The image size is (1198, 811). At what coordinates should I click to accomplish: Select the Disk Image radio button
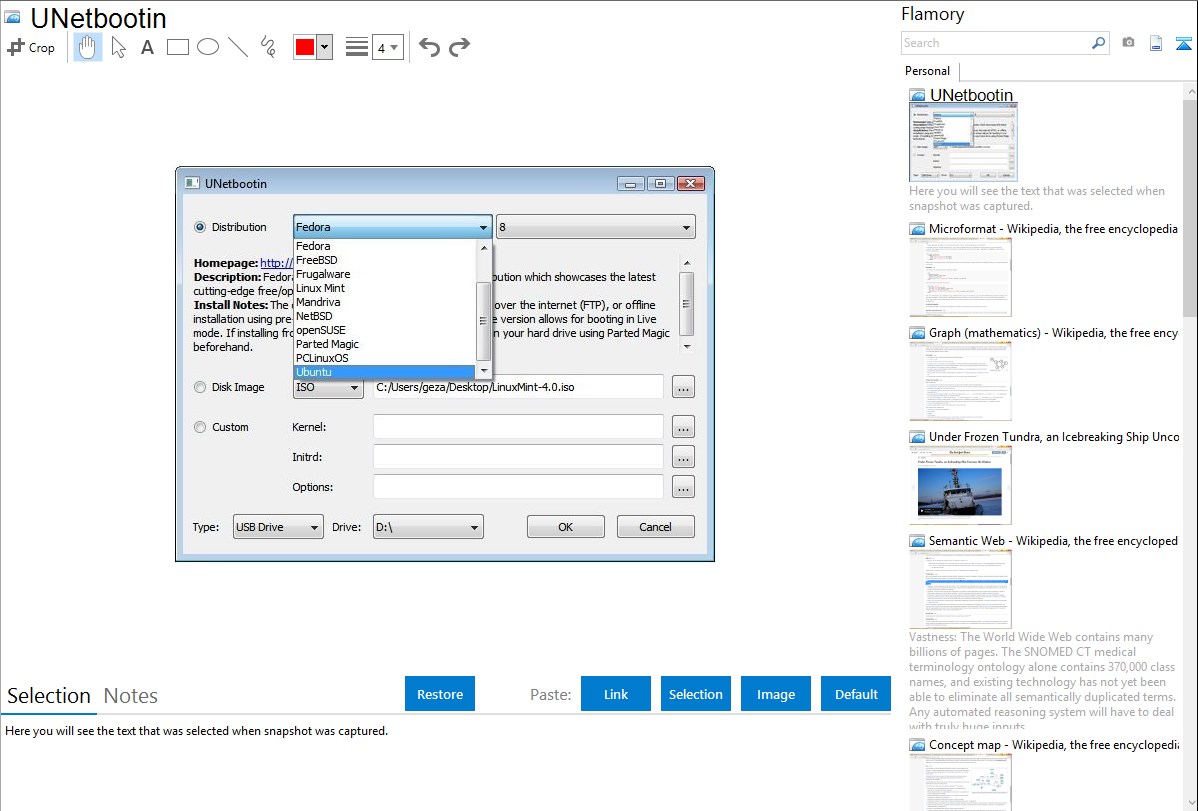[x=200, y=388]
